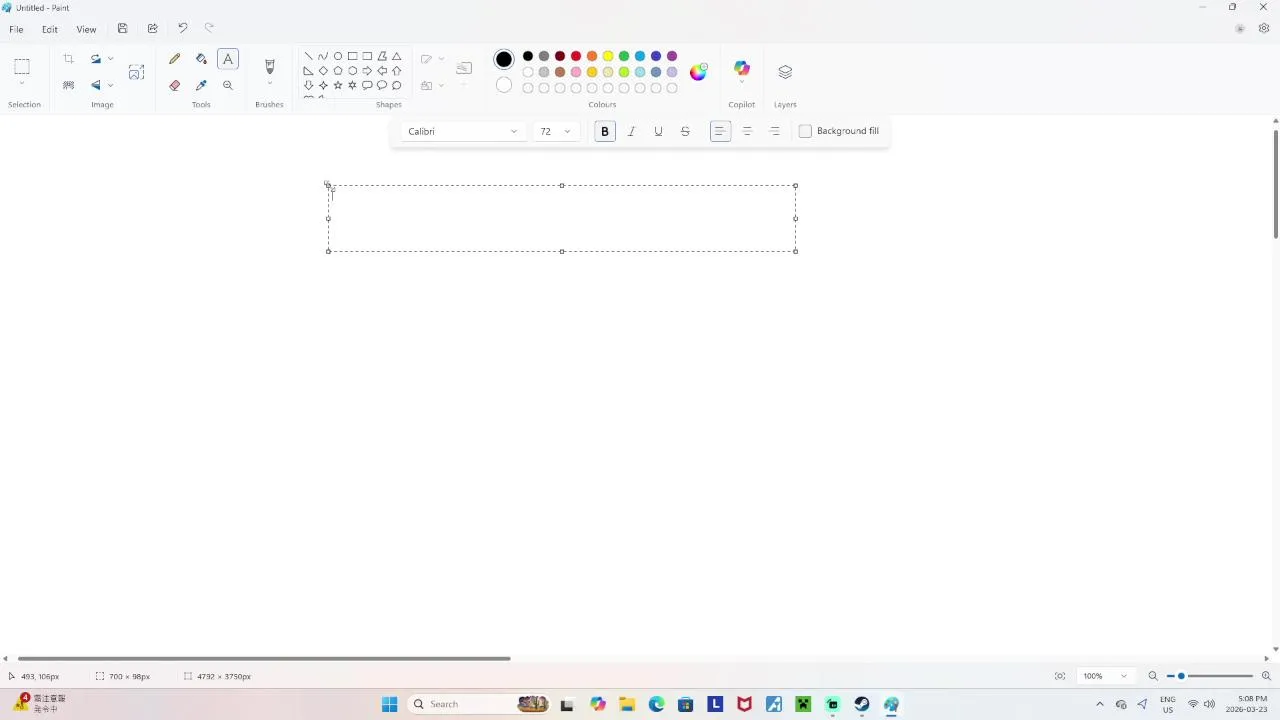Viewport: 1280px width, 720px height.
Task: Select the Oval shape
Action: 338,56
